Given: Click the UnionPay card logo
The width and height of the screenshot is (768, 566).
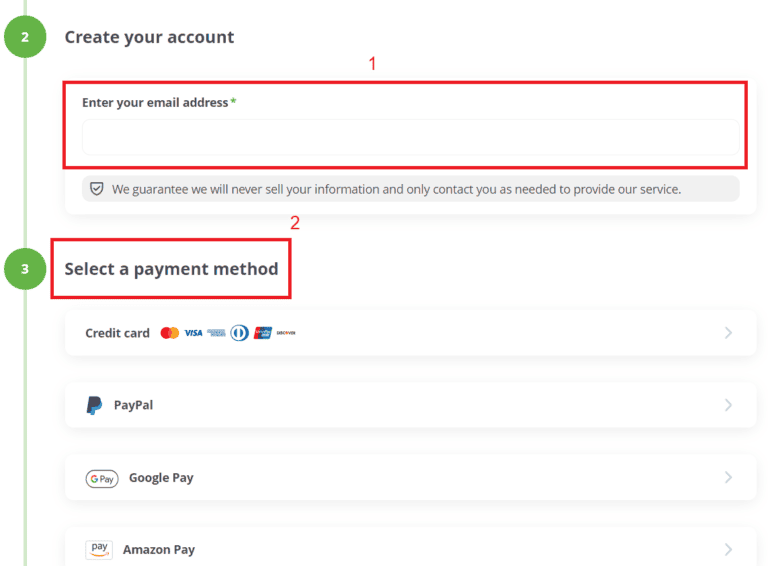Looking at the screenshot, I should (x=263, y=333).
